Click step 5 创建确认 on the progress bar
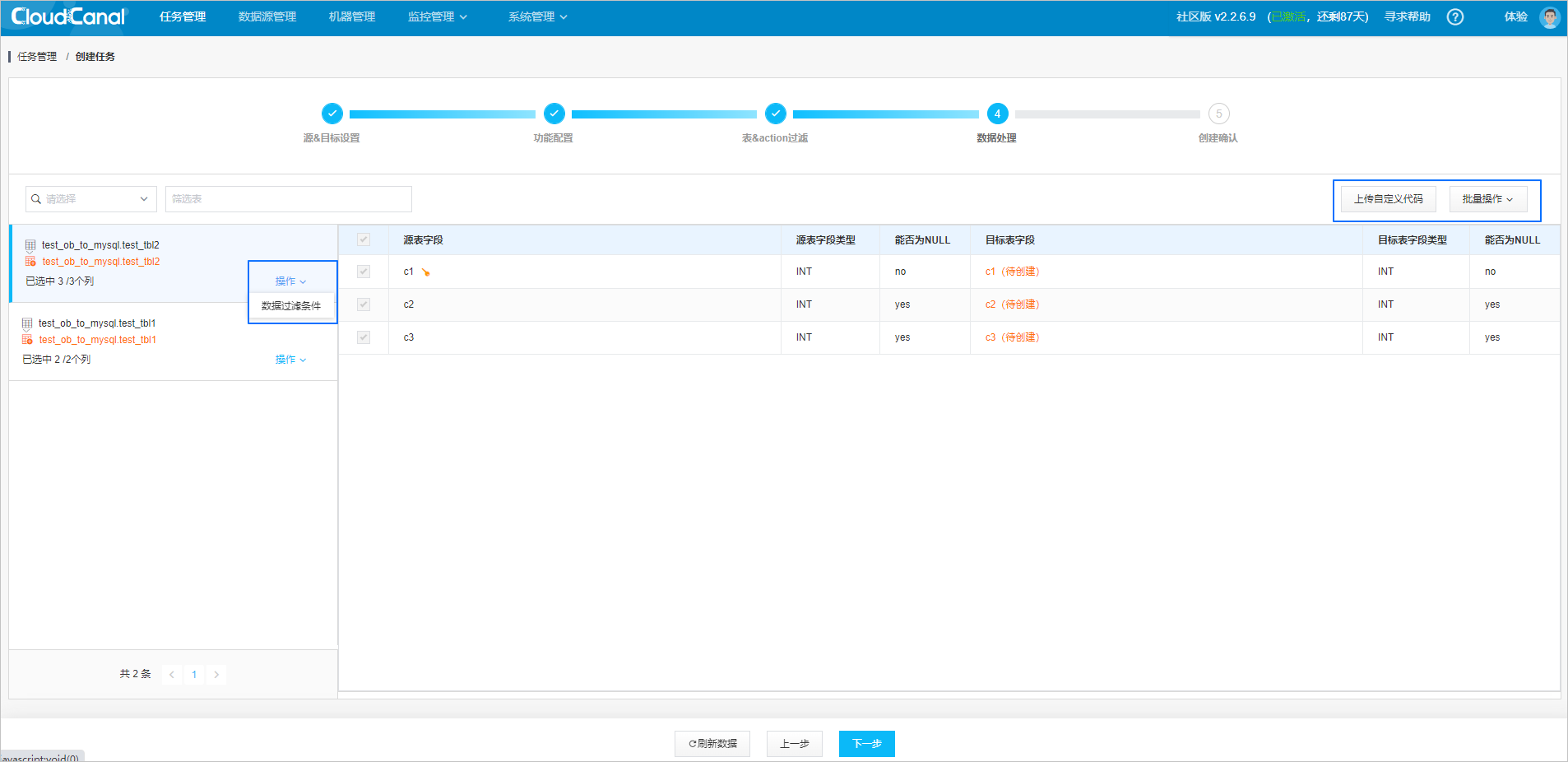This screenshot has height=762, width=1568. (1218, 114)
